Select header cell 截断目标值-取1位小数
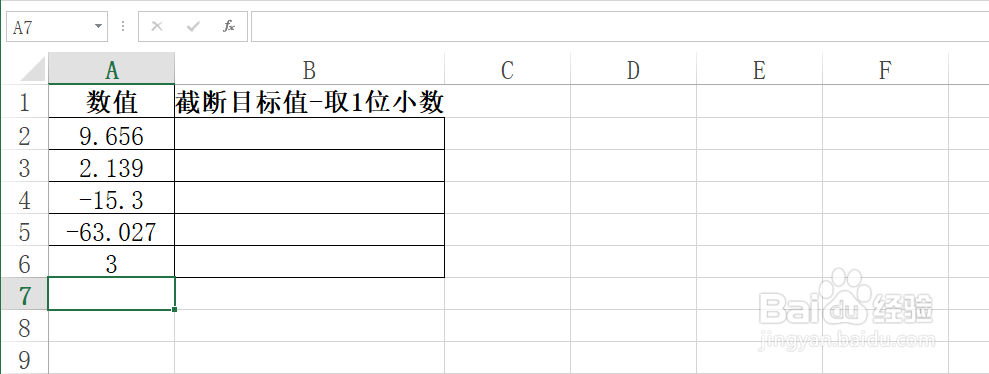Screen dimensions: 989x374 310,102
